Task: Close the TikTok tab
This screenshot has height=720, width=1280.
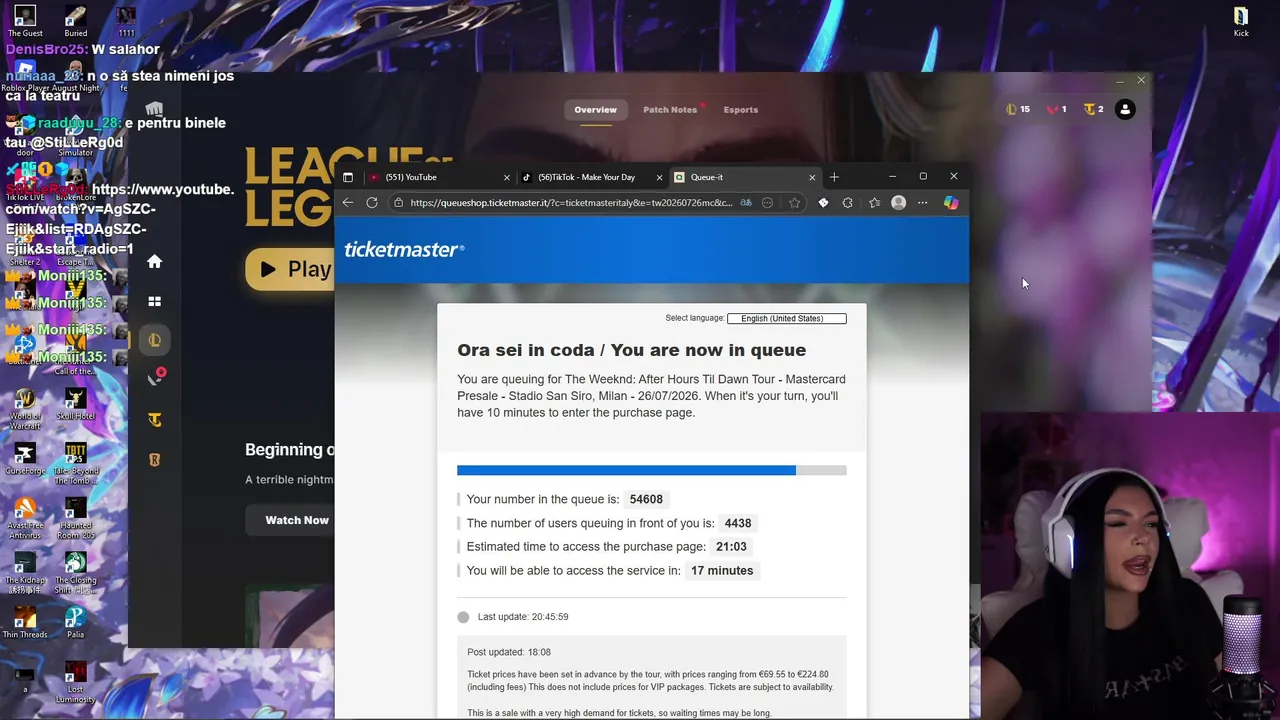Action: [x=659, y=177]
